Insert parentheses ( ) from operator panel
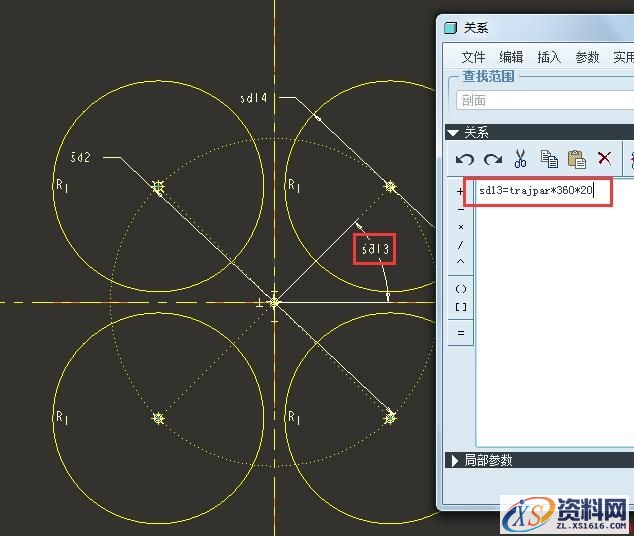634x536 pixels. 460,289
